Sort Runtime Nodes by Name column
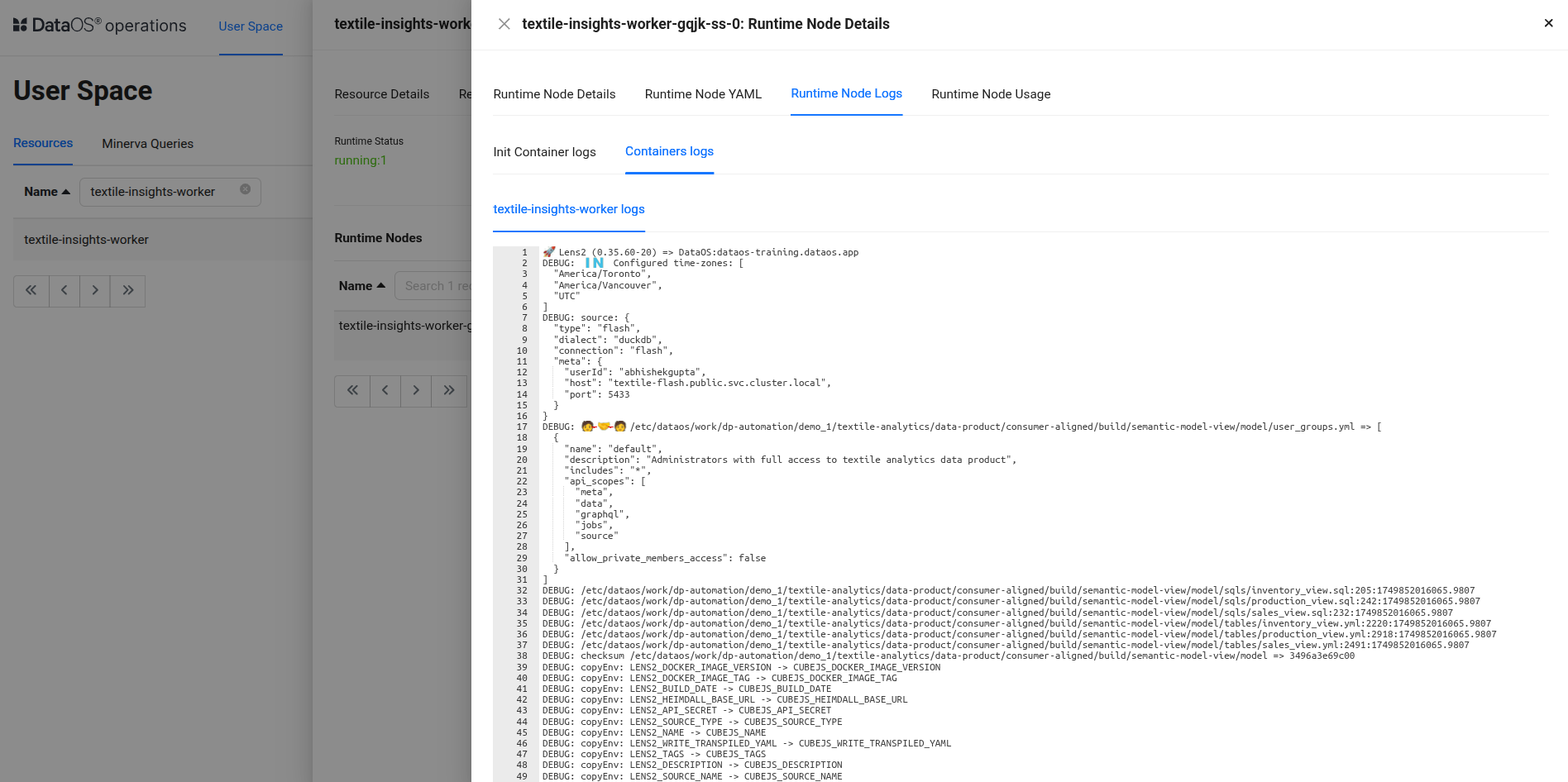 coord(361,286)
